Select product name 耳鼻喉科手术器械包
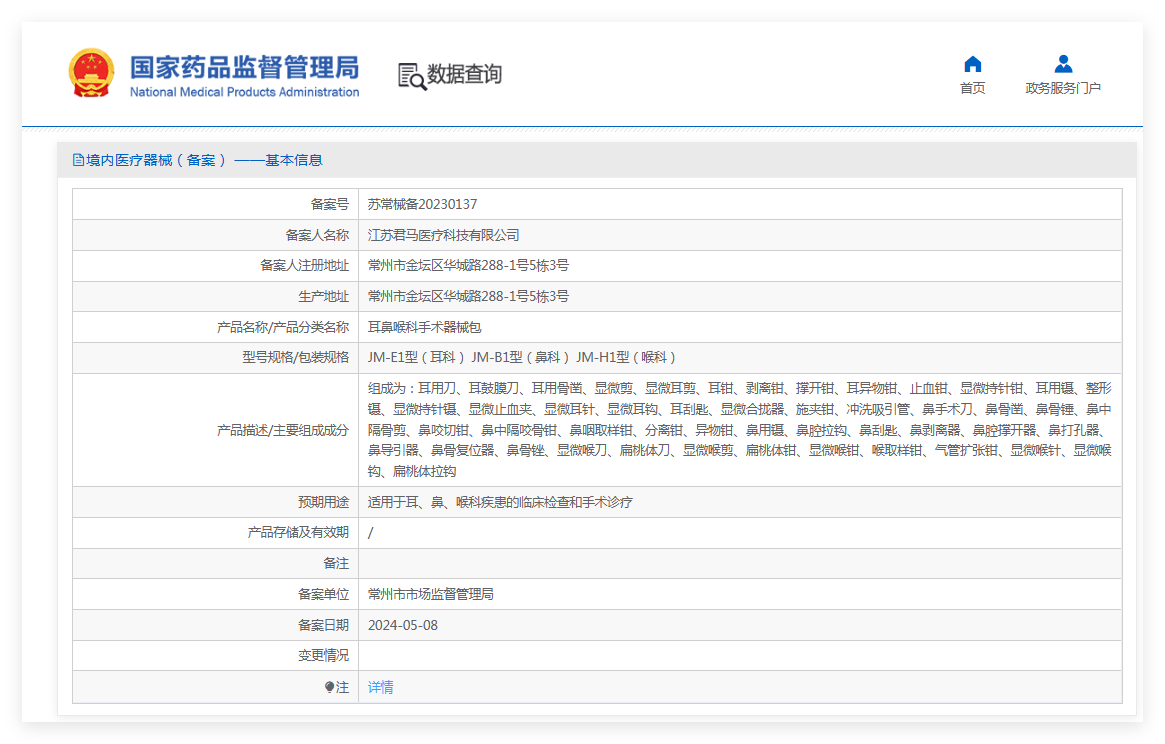Screen dimensions: 1165x744 click(x=424, y=327)
